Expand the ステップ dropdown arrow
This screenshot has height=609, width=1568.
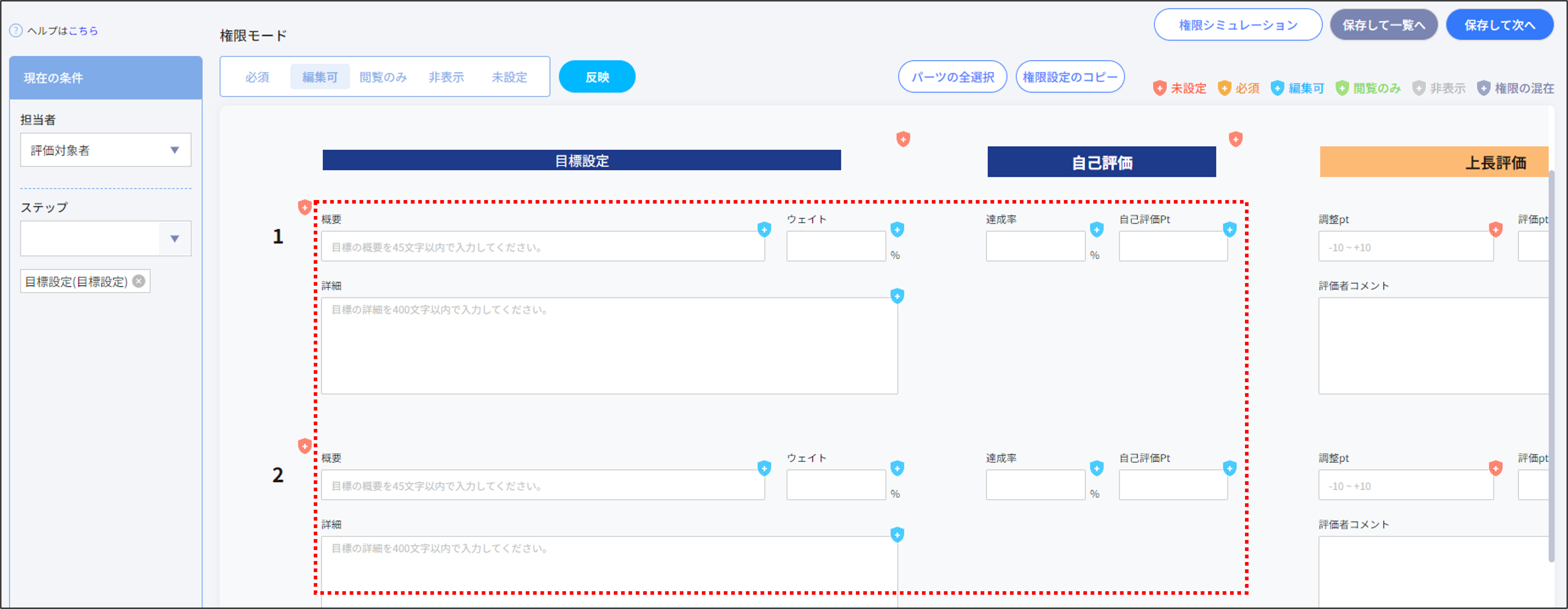point(175,239)
